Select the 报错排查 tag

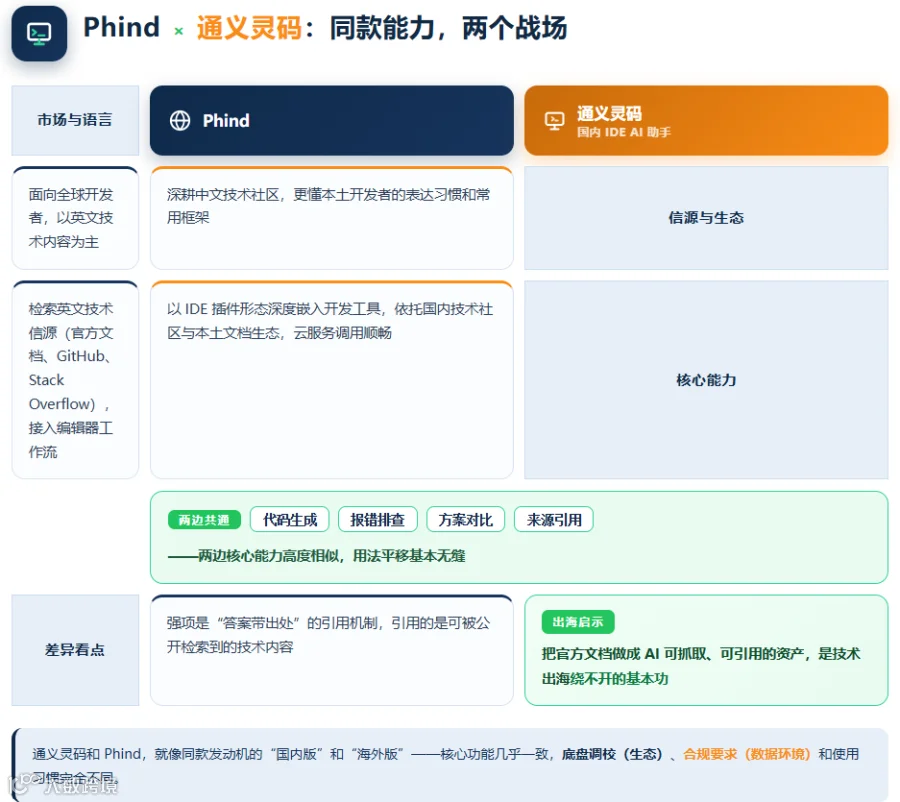click(x=378, y=520)
